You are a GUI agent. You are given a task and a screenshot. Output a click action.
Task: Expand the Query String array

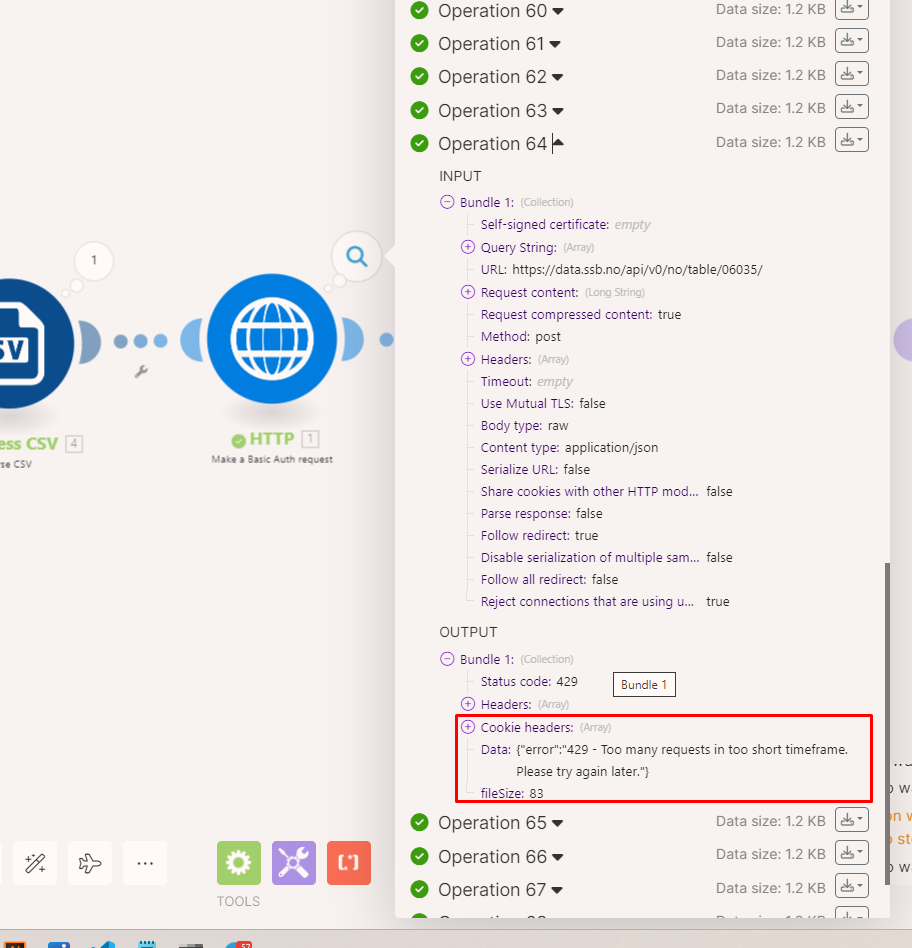[466, 247]
